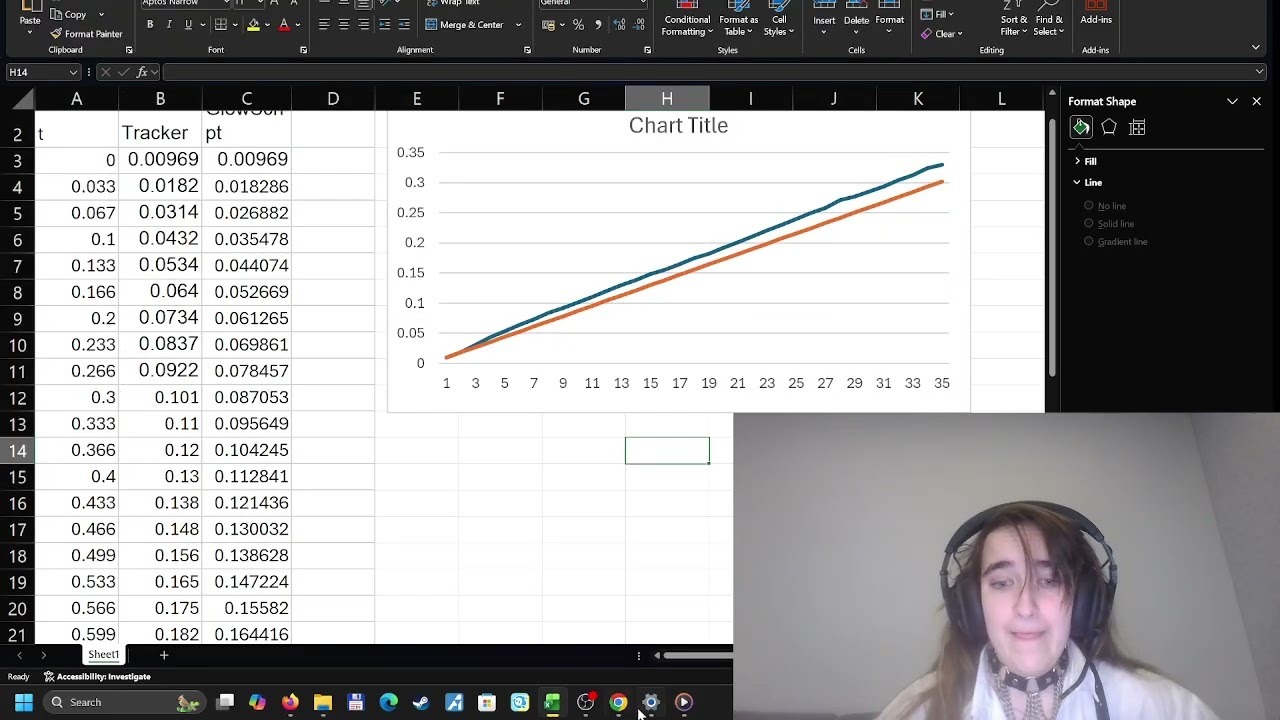Screen dimensions: 1280x720
Task: Select the Solid line radio option
Action: click(x=1089, y=224)
